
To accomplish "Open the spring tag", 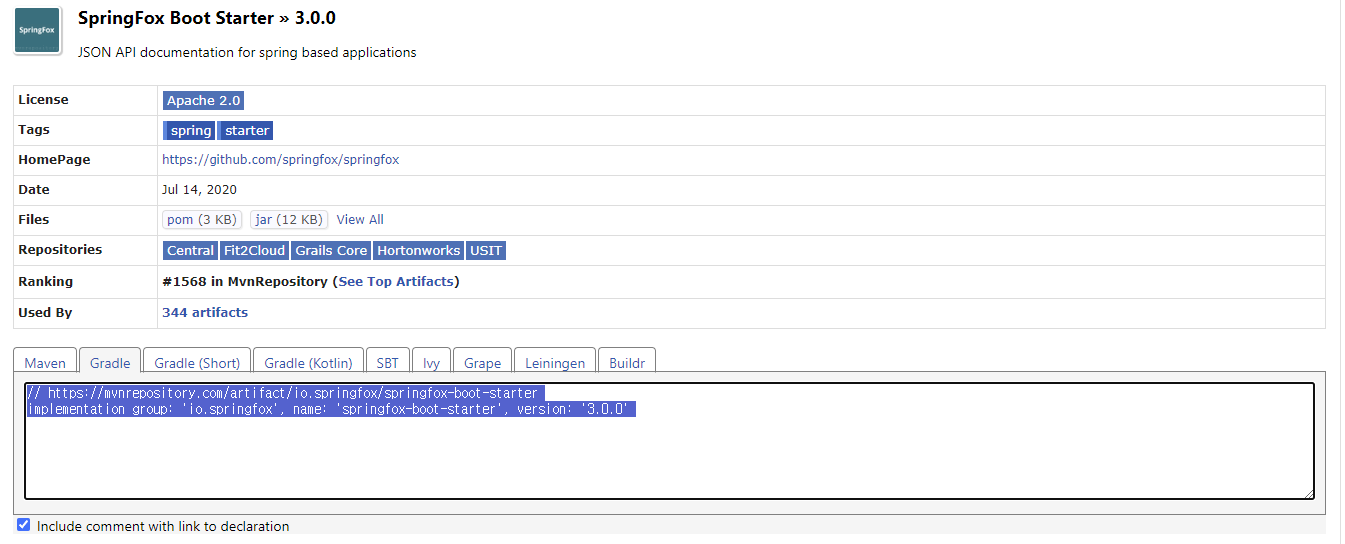I will [190, 130].
